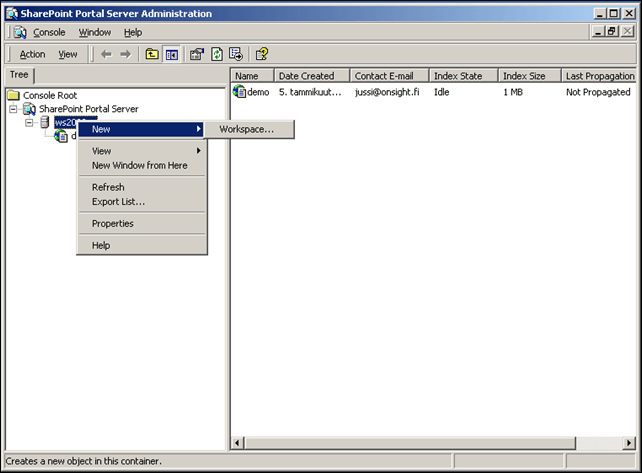Sort by the Index State column header

click(463, 76)
